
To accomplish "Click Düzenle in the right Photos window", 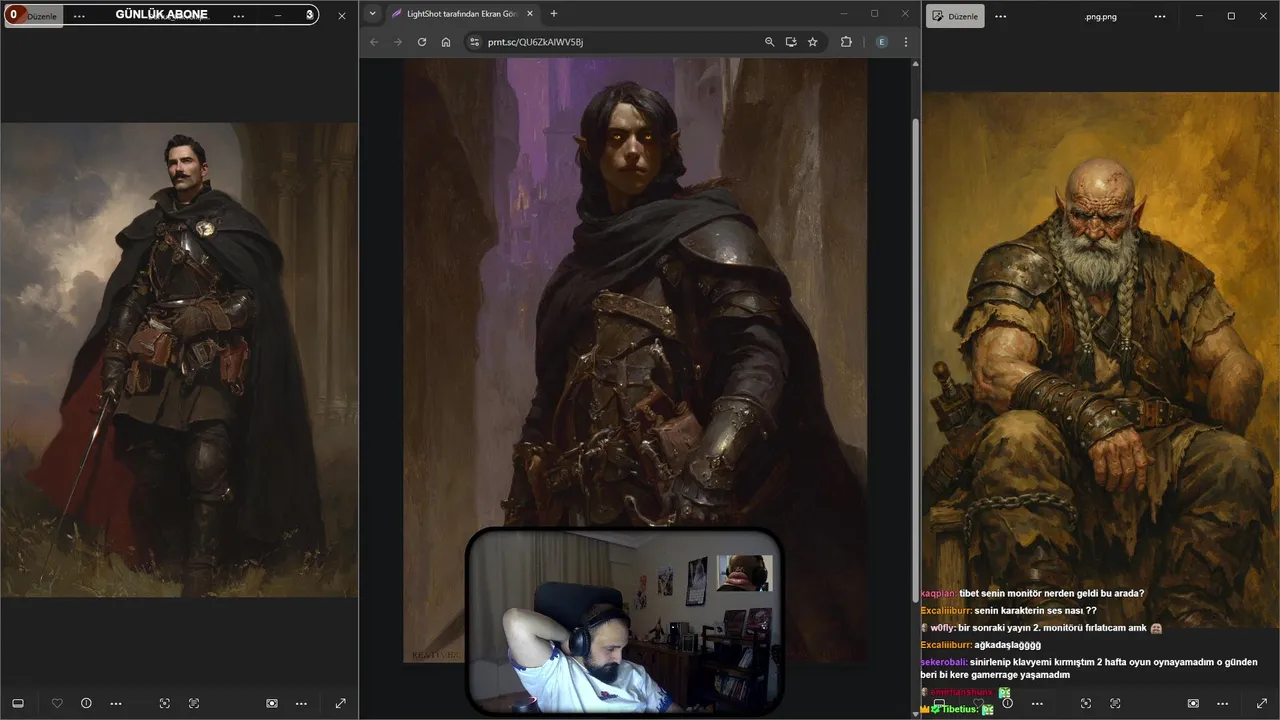I will point(955,16).
